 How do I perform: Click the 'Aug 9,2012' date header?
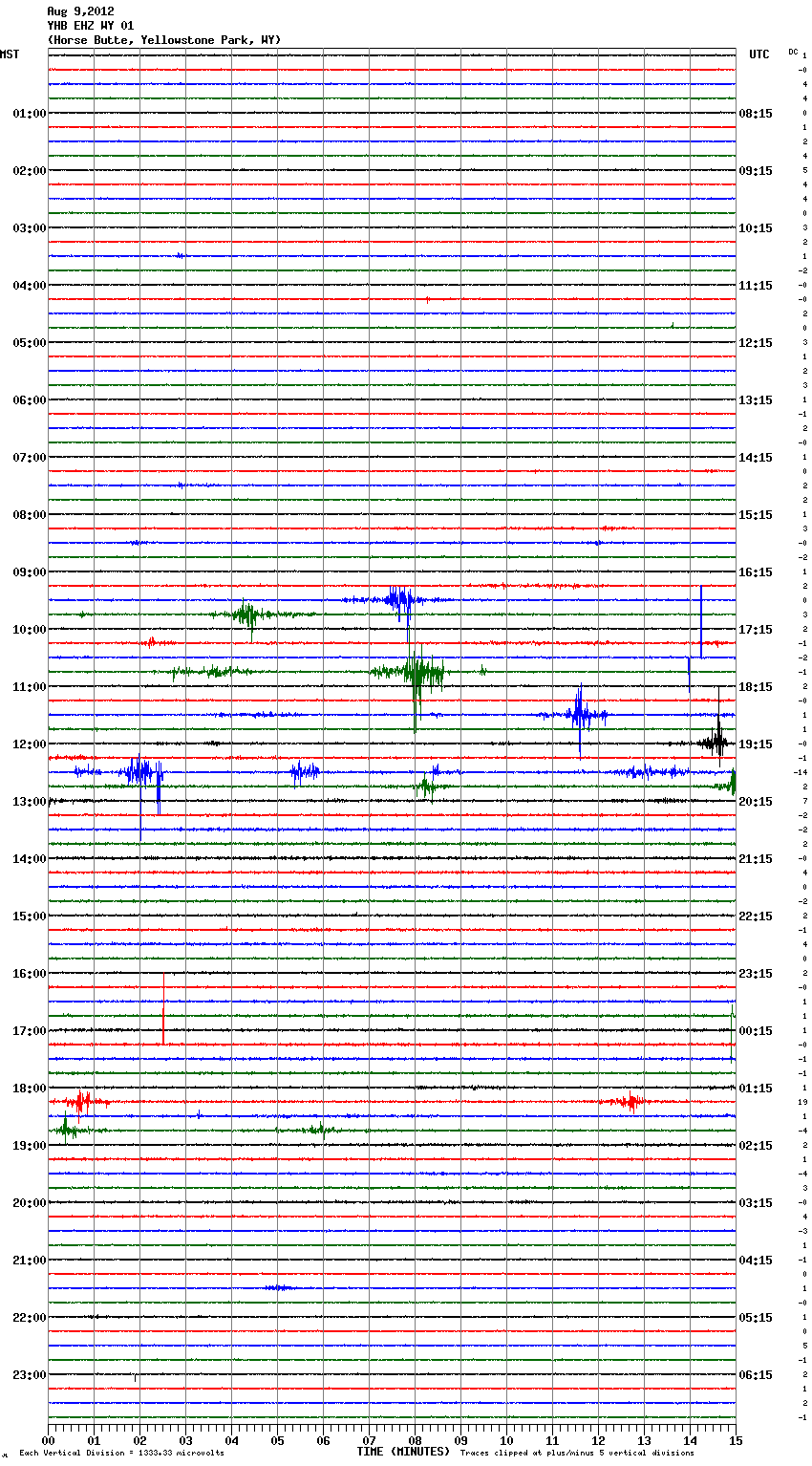[80, 11]
